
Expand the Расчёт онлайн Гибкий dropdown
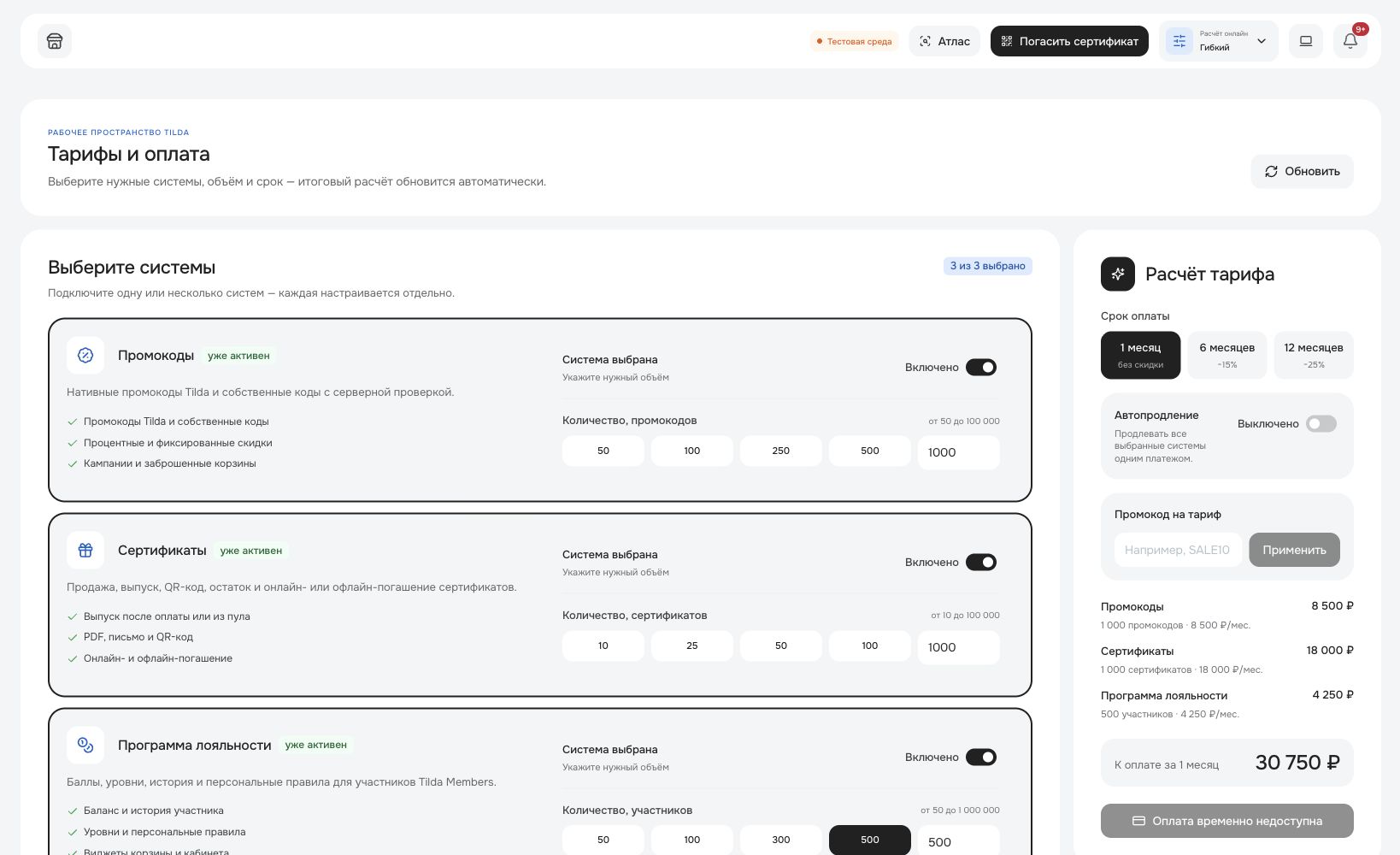coord(1218,41)
